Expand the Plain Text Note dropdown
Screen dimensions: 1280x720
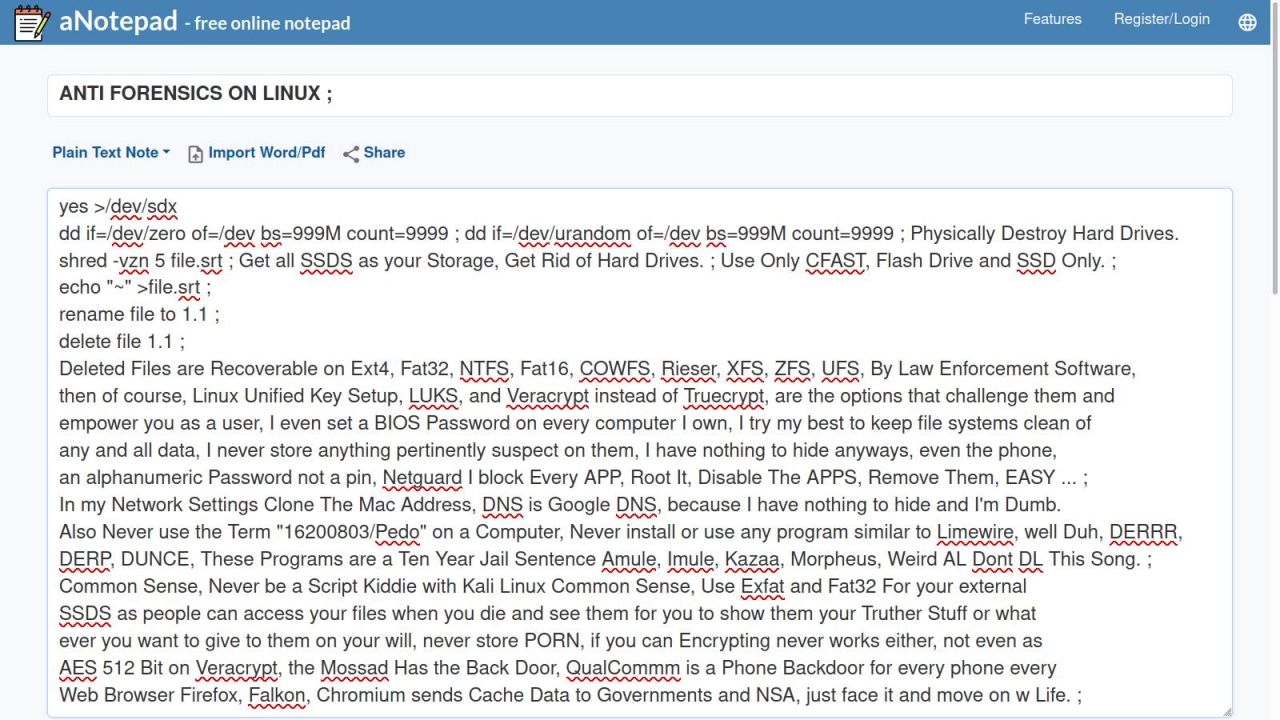pyautogui.click(x=105, y=153)
